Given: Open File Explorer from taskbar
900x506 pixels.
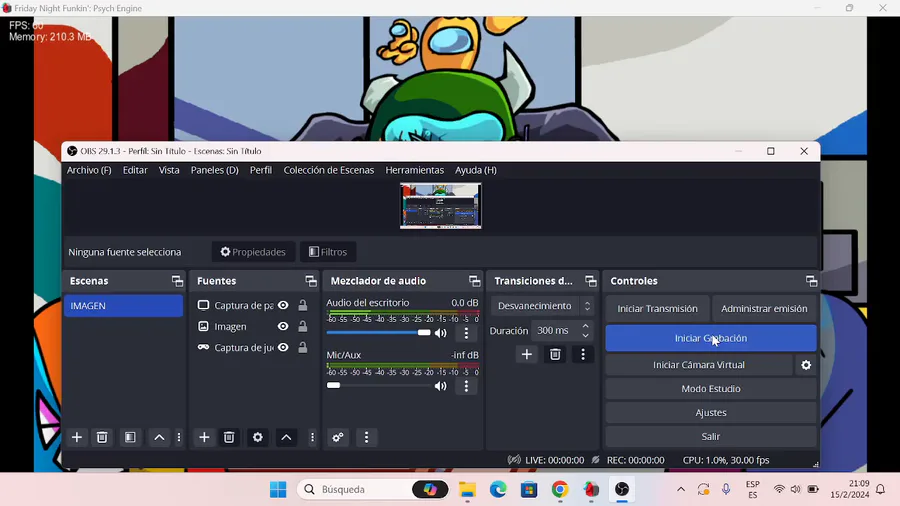Looking at the screenshot, I should coord(467,489).
